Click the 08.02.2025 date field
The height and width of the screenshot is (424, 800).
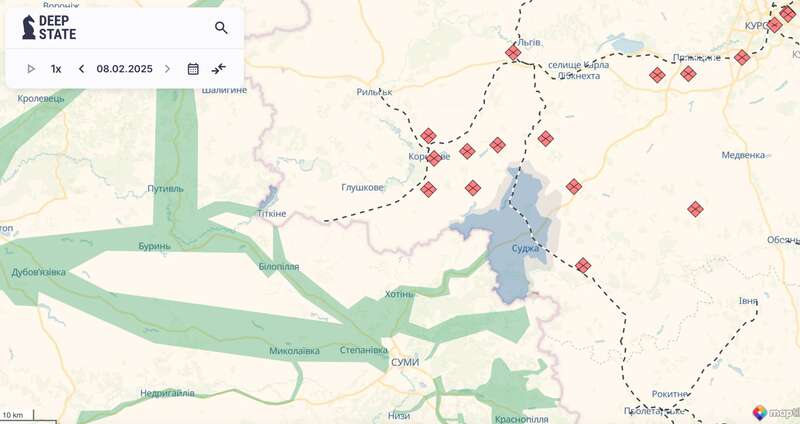coord(124,69)
